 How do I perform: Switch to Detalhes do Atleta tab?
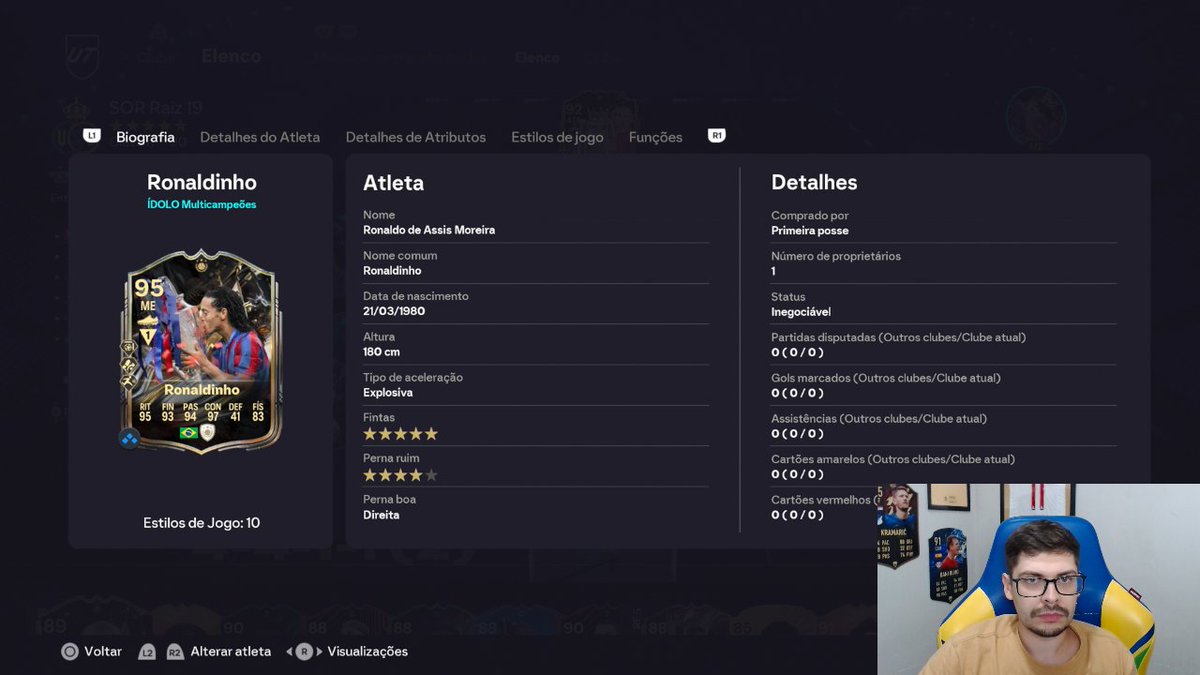pyautogui.click(x=260, y=137)
